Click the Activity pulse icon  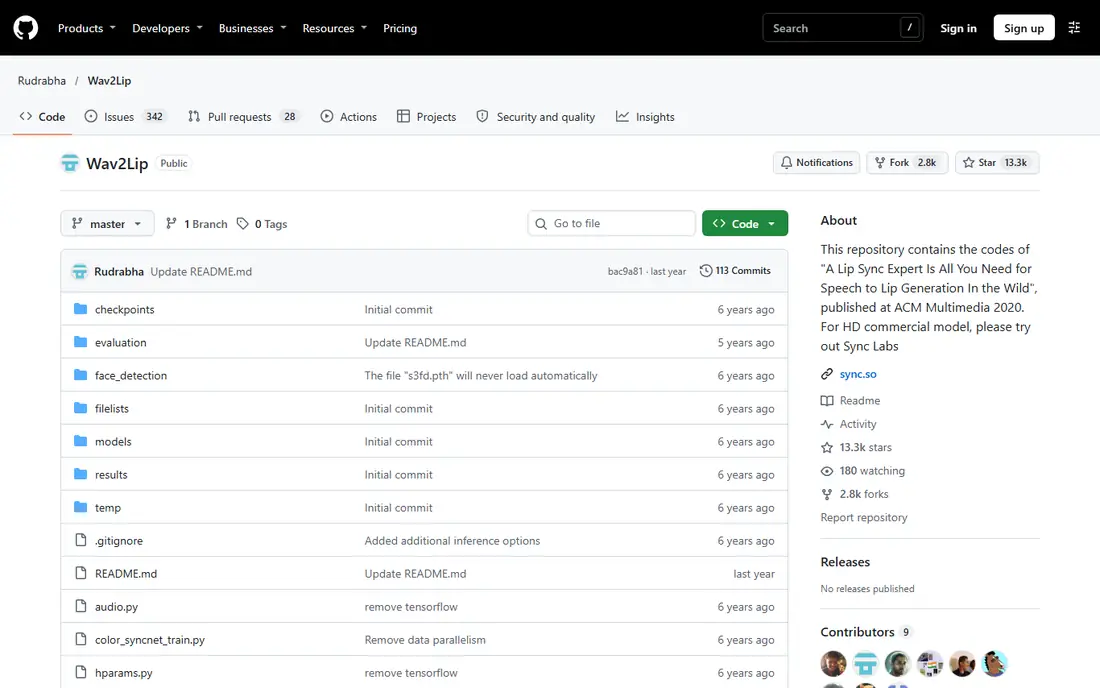point(827,424)
